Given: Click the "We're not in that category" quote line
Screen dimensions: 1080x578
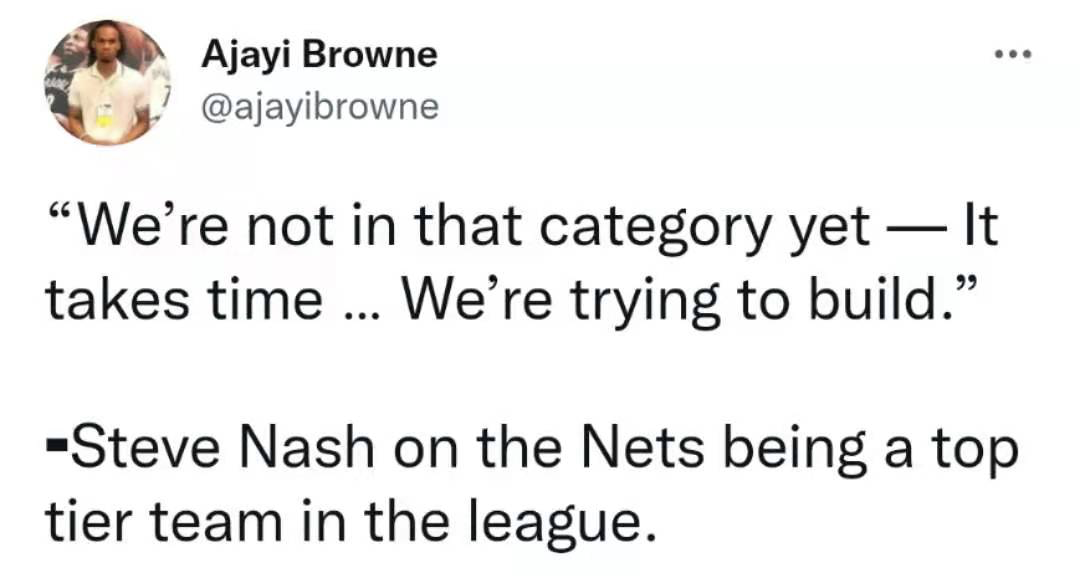Looking at the screenshot, I should (522, 227).
